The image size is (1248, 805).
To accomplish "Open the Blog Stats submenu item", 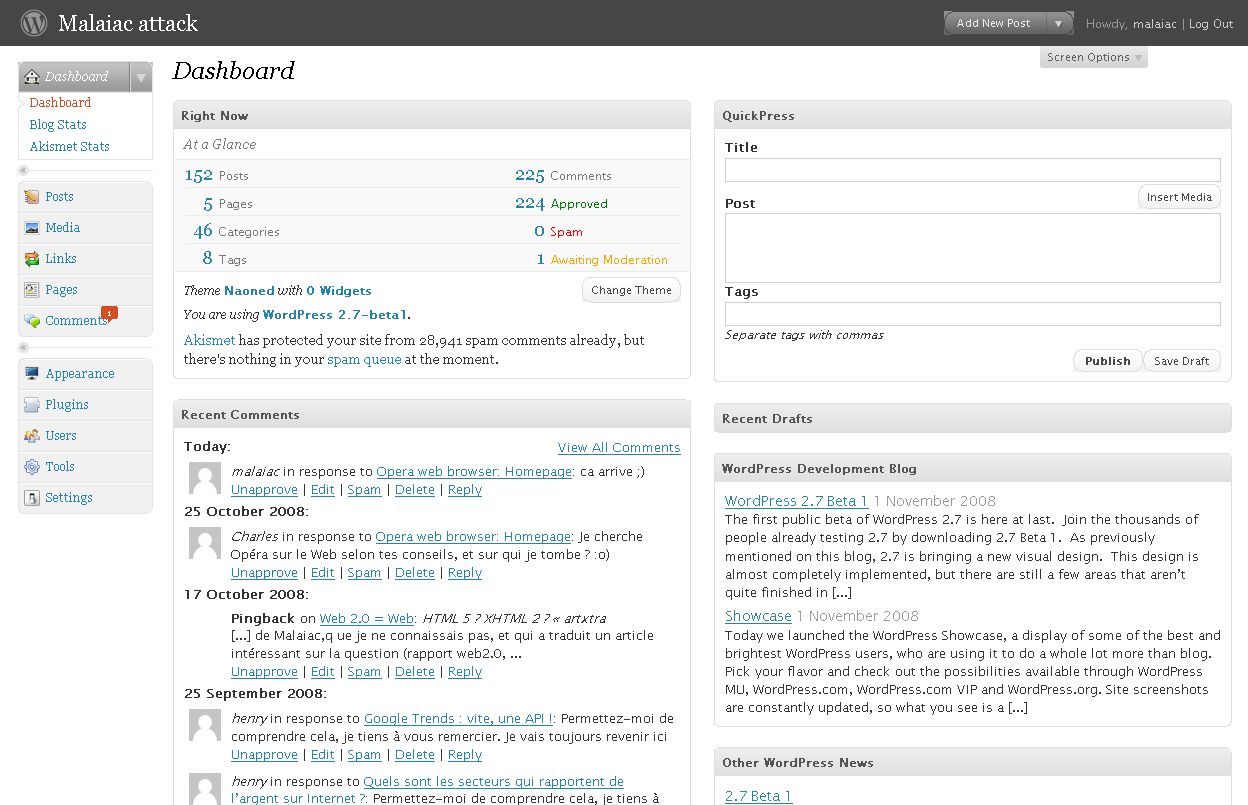I will pos(58,125).
